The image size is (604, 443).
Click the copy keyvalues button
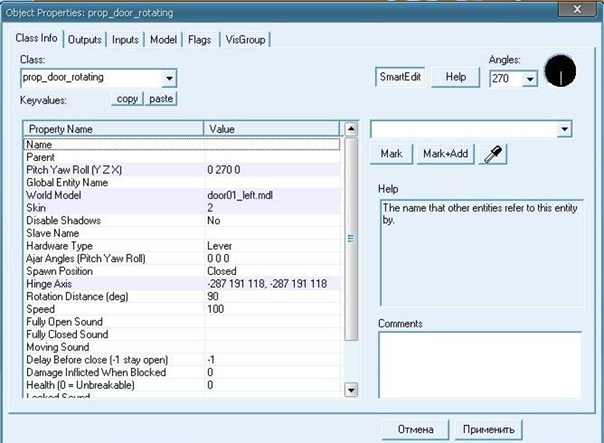click(x=127, y=99)
